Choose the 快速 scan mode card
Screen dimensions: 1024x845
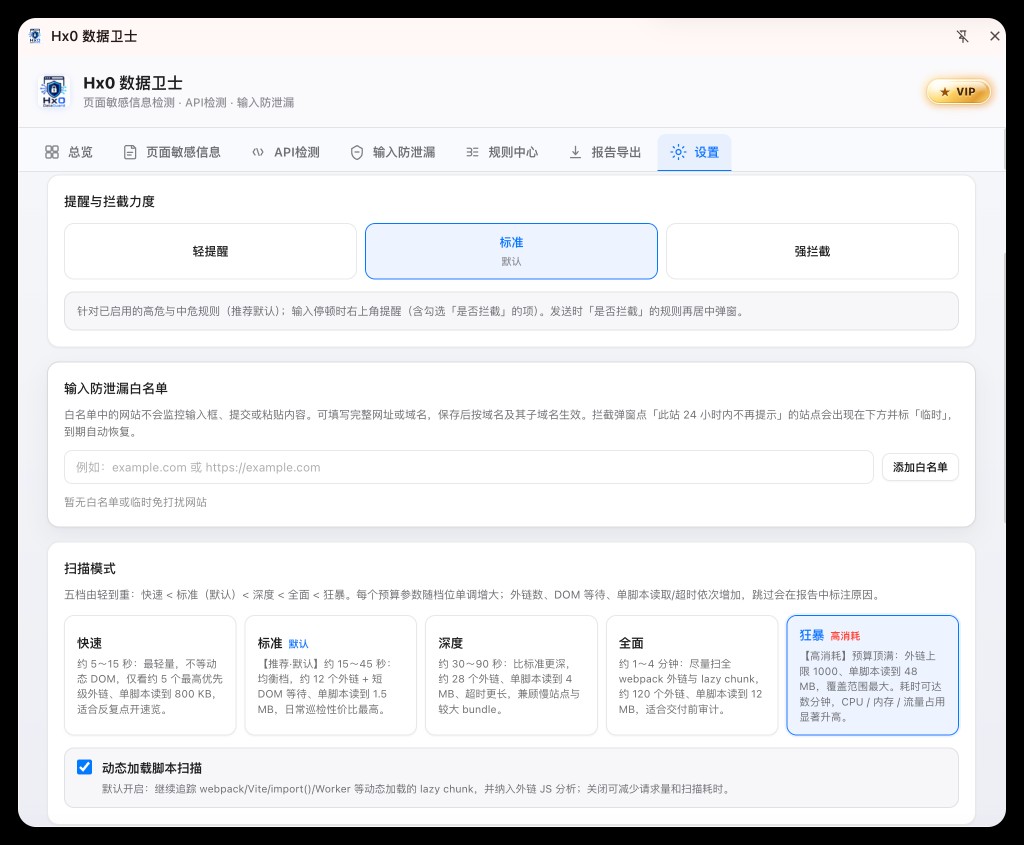coord(150,675)
